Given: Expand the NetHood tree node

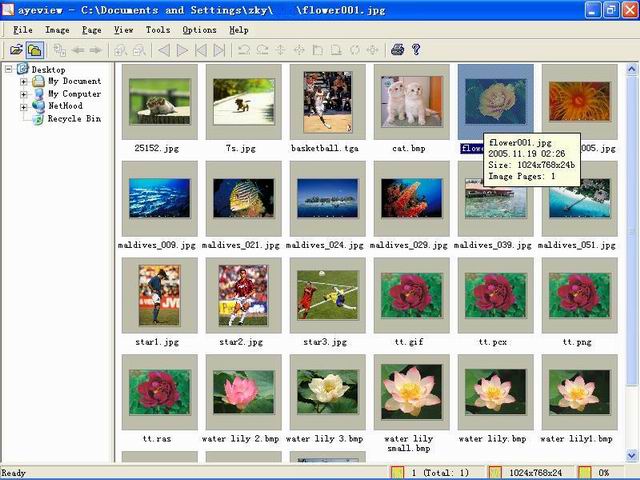Looking at the screenshot, I should click(x=23, y=106).
